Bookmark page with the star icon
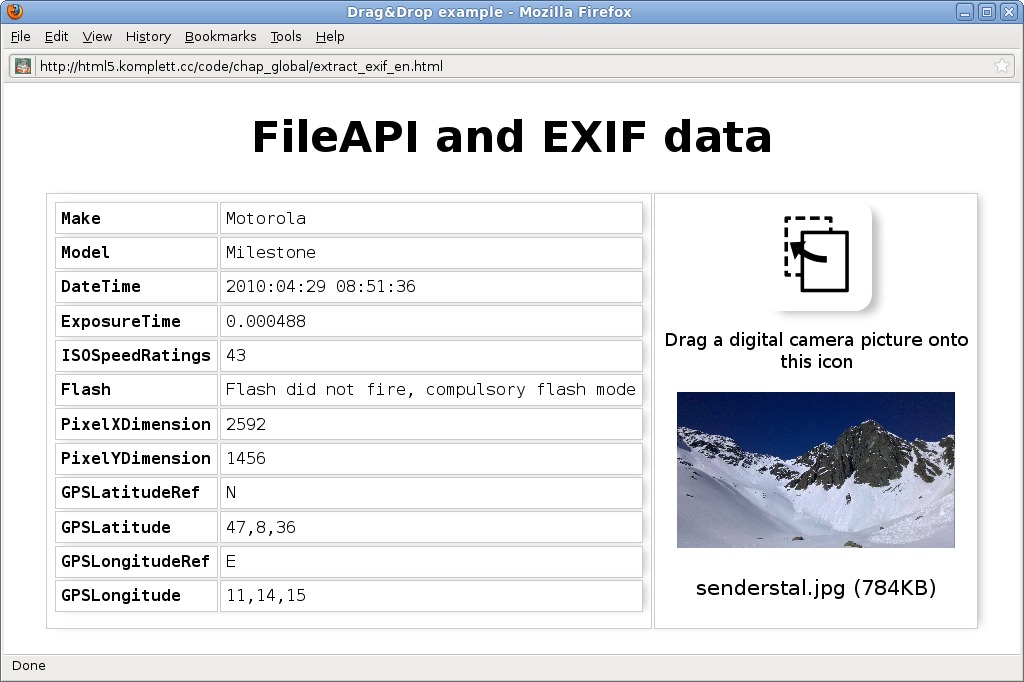1024x682 pixels. pyautogui.click(x=1001, y=66)
